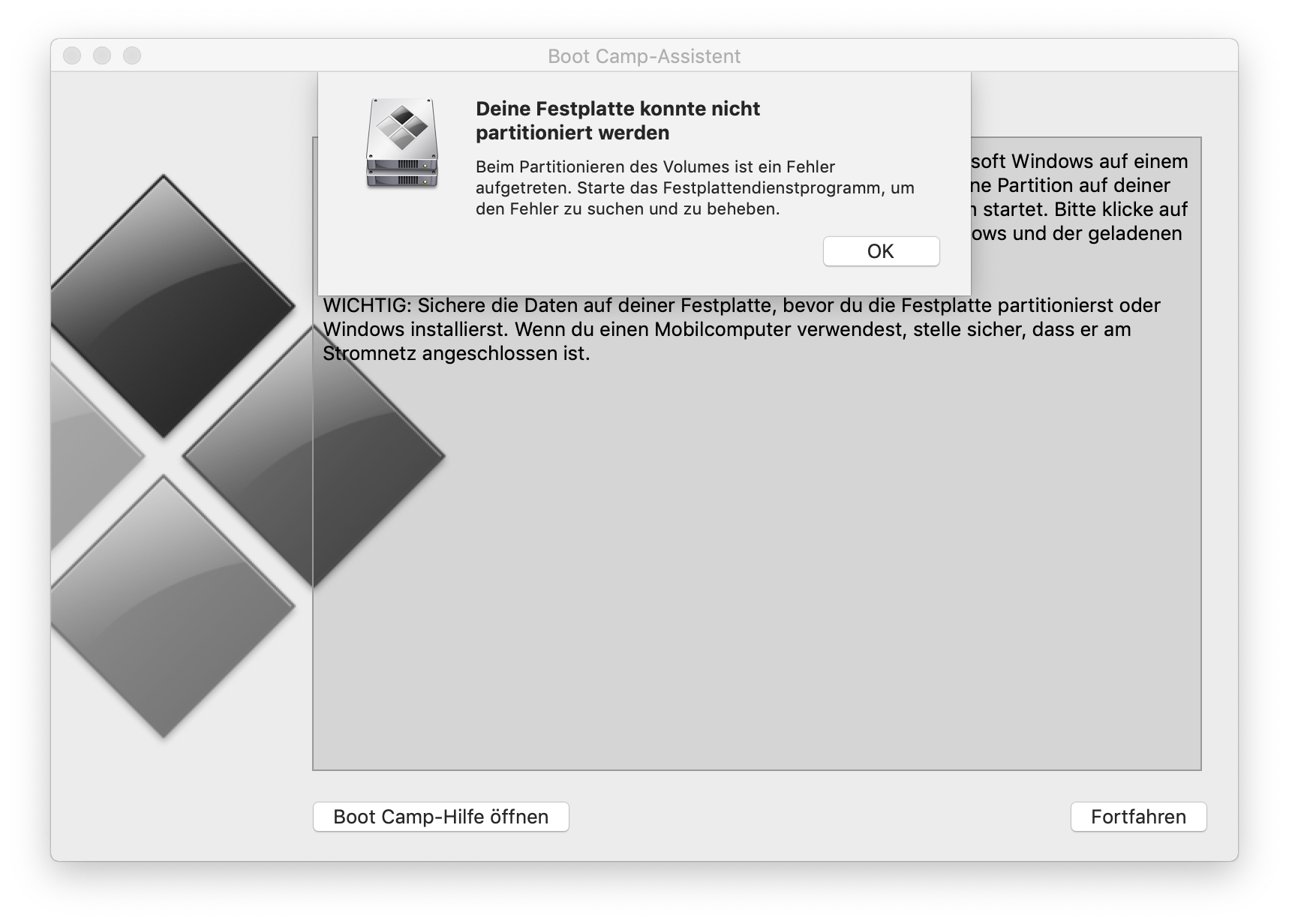Click the Fortfahren button
The image size is (1289, 924).
coord(1138,817)
